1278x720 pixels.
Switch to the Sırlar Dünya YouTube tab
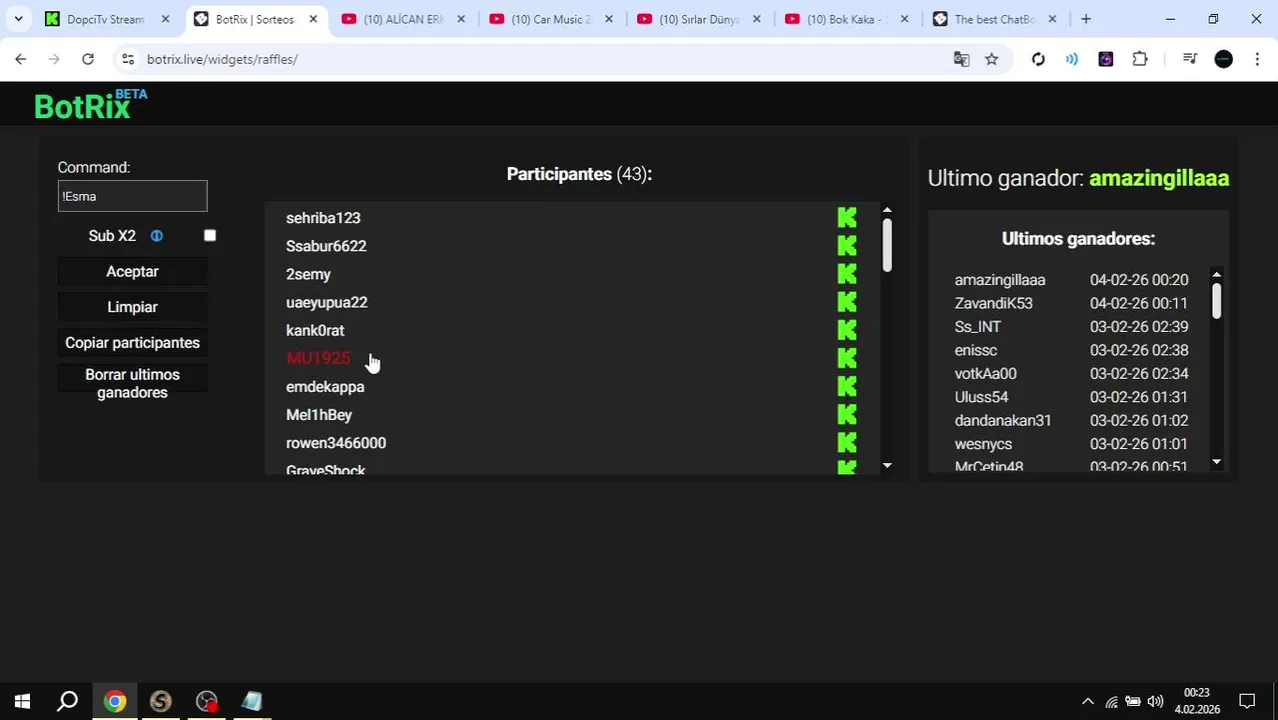(x=699, y=19)
